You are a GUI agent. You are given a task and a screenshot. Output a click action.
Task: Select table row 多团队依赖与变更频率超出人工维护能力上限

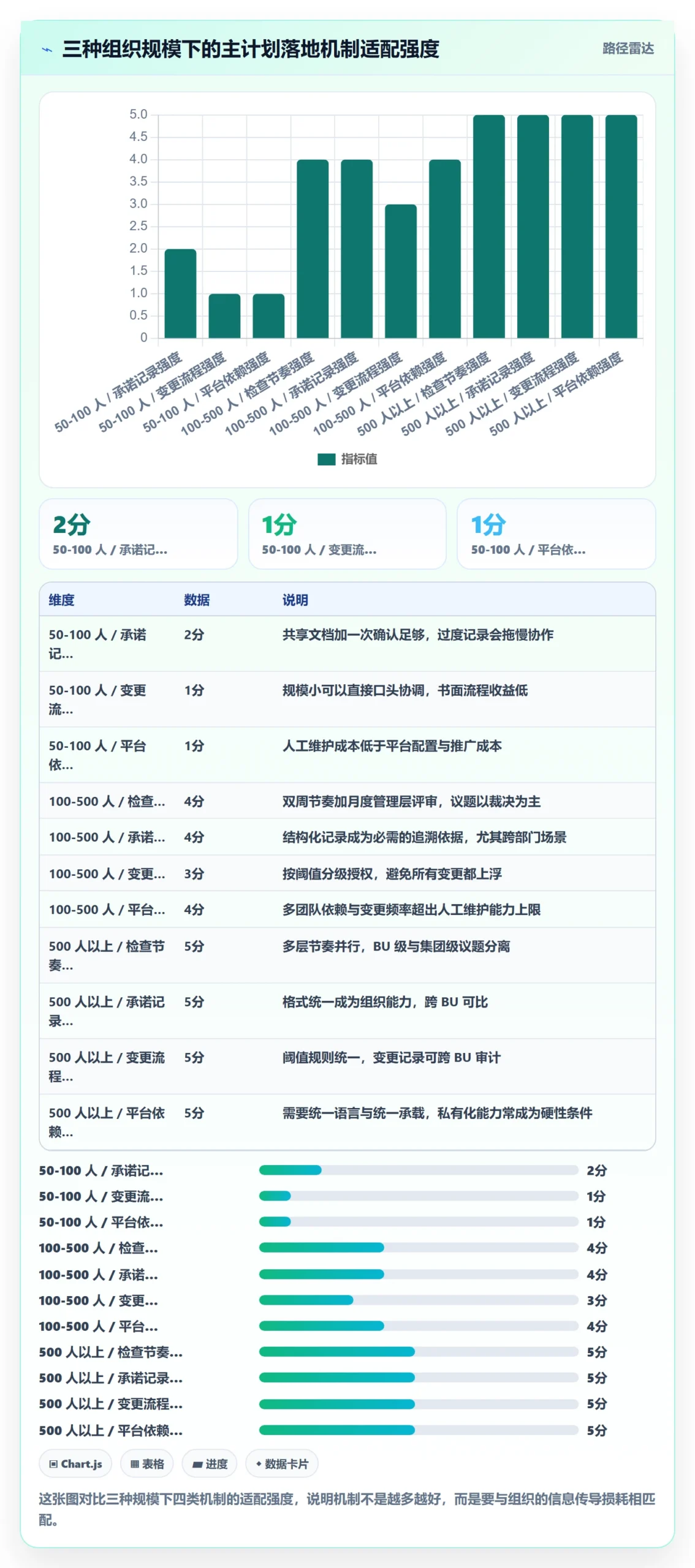click(347, 910)
